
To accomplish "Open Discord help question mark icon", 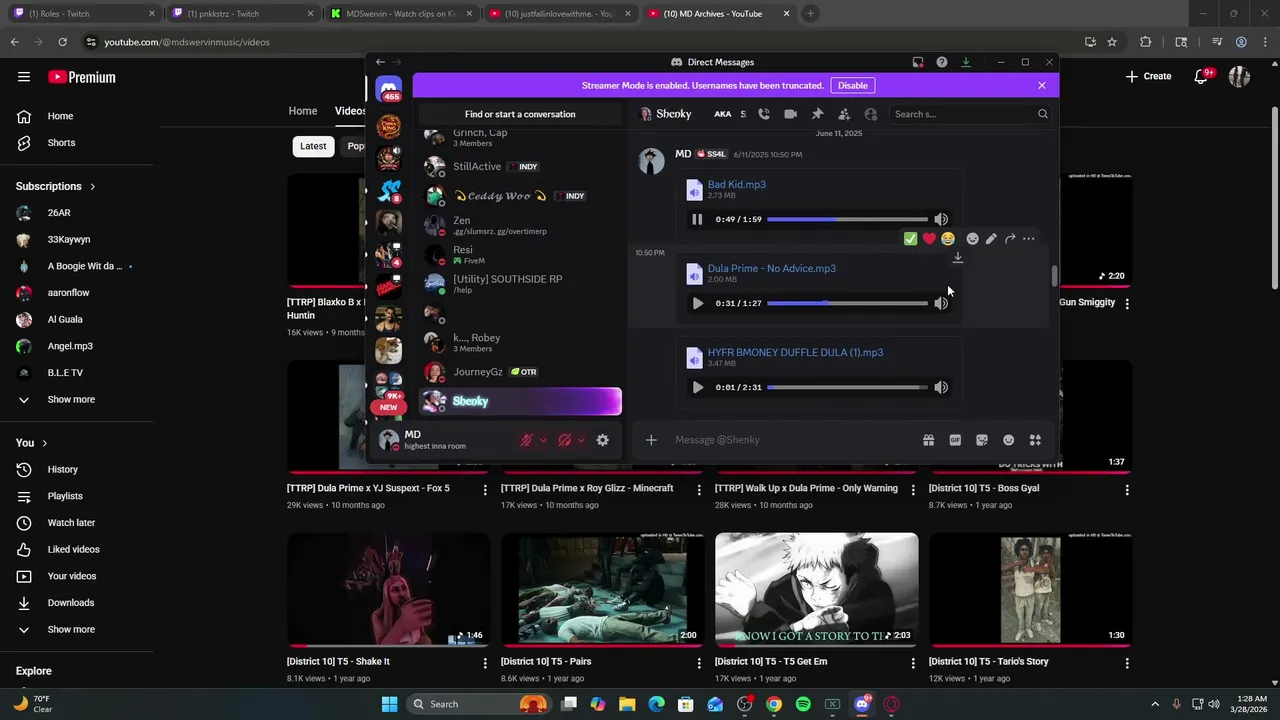I will [x=942, y=62].
